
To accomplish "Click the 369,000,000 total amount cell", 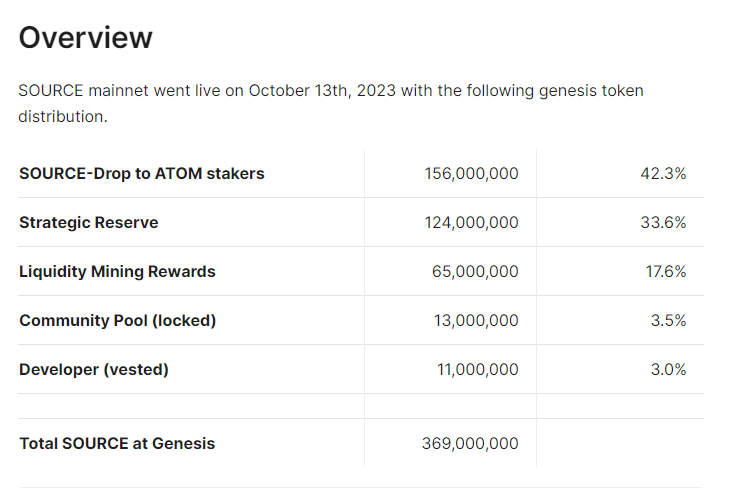I will pos(471,443).
